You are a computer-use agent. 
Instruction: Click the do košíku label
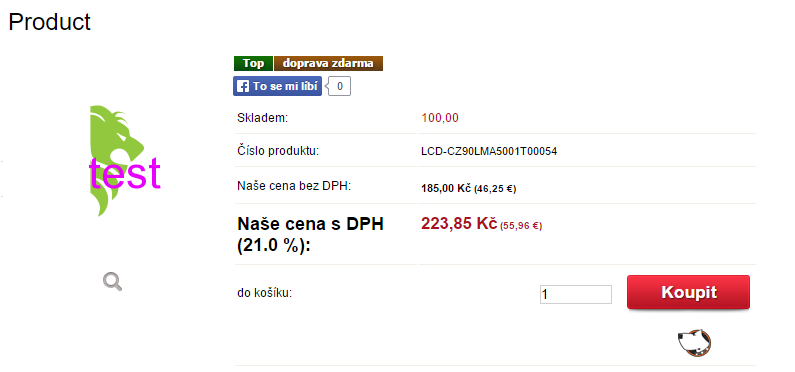coord(265,292)
